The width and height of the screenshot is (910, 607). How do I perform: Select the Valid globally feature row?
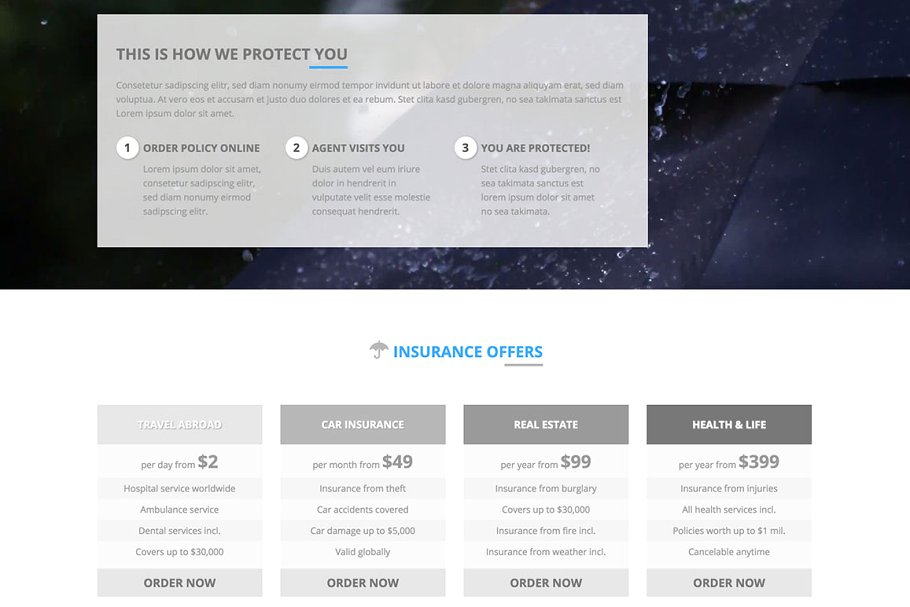pyautogui.click(x=362, y=551)
